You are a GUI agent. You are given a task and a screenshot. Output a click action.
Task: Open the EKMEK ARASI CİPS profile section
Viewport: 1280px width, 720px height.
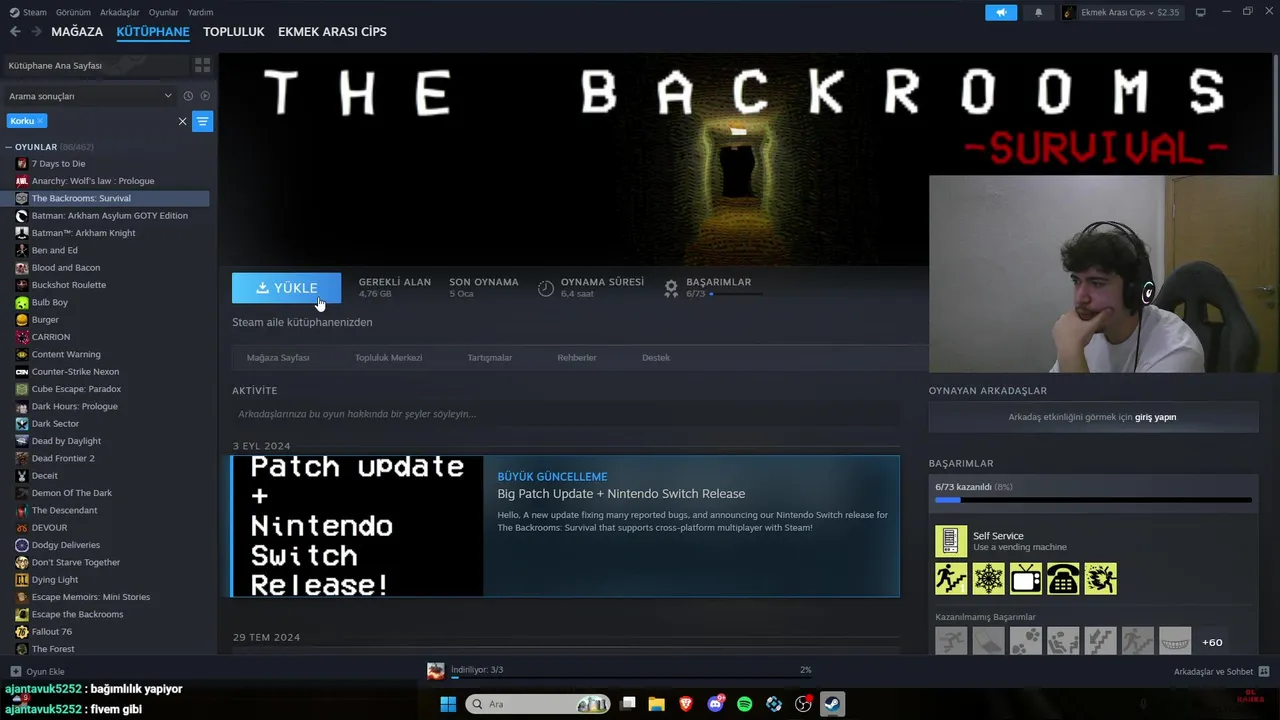[332, 32]
